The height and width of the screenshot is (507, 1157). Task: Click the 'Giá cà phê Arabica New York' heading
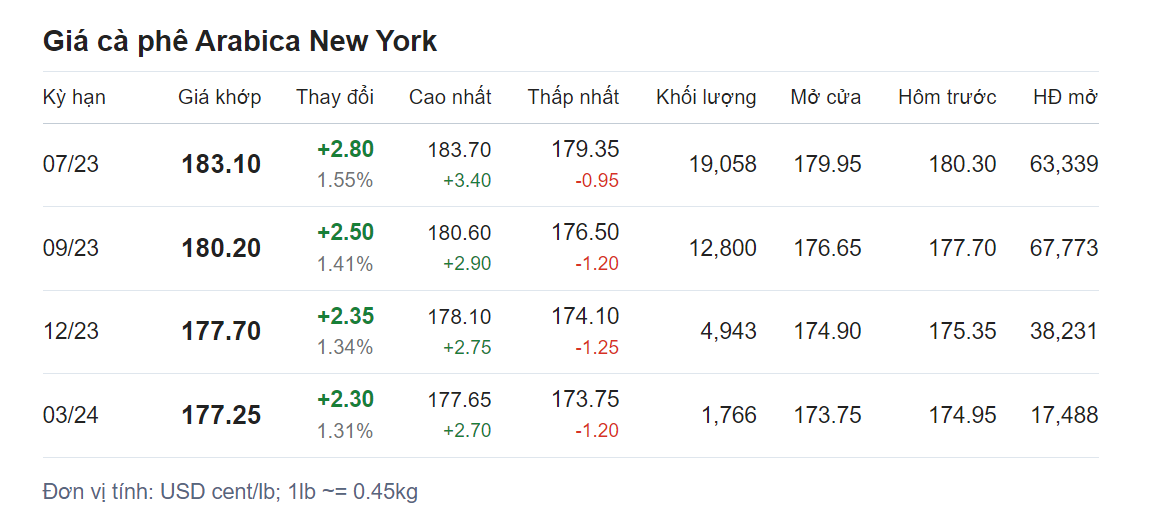click(240, 41)
